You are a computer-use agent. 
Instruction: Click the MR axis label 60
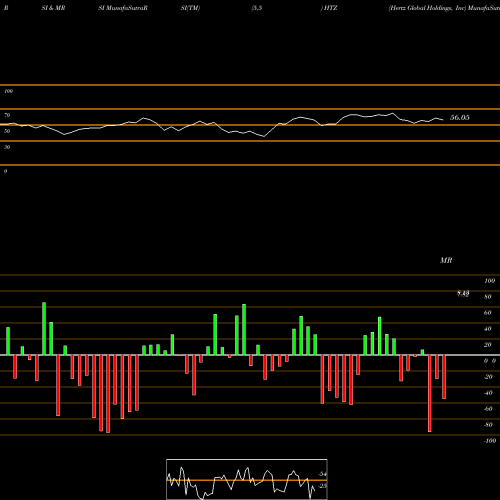[x=488, y=313]
